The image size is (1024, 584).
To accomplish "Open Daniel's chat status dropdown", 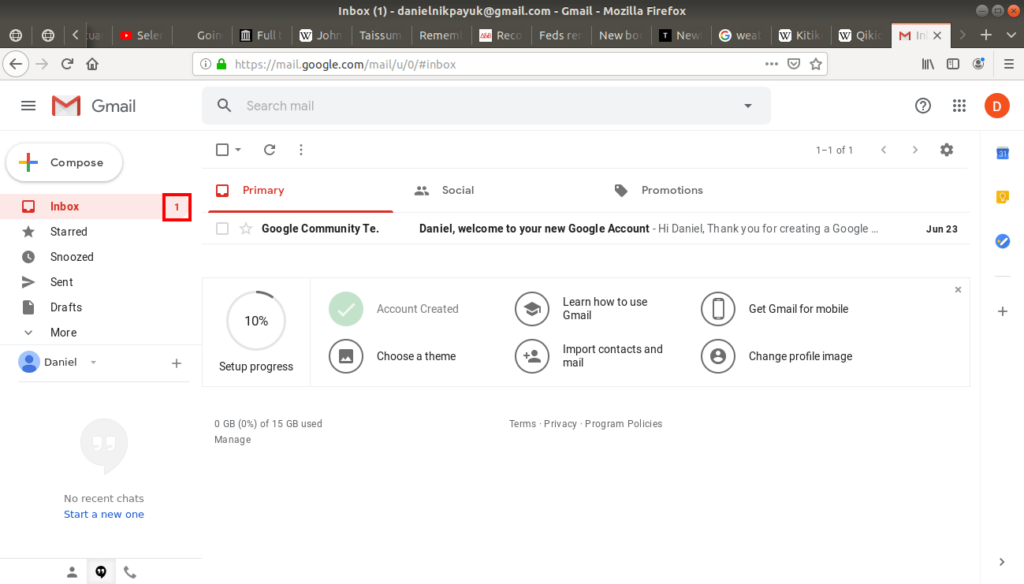I will click(93, 363).
